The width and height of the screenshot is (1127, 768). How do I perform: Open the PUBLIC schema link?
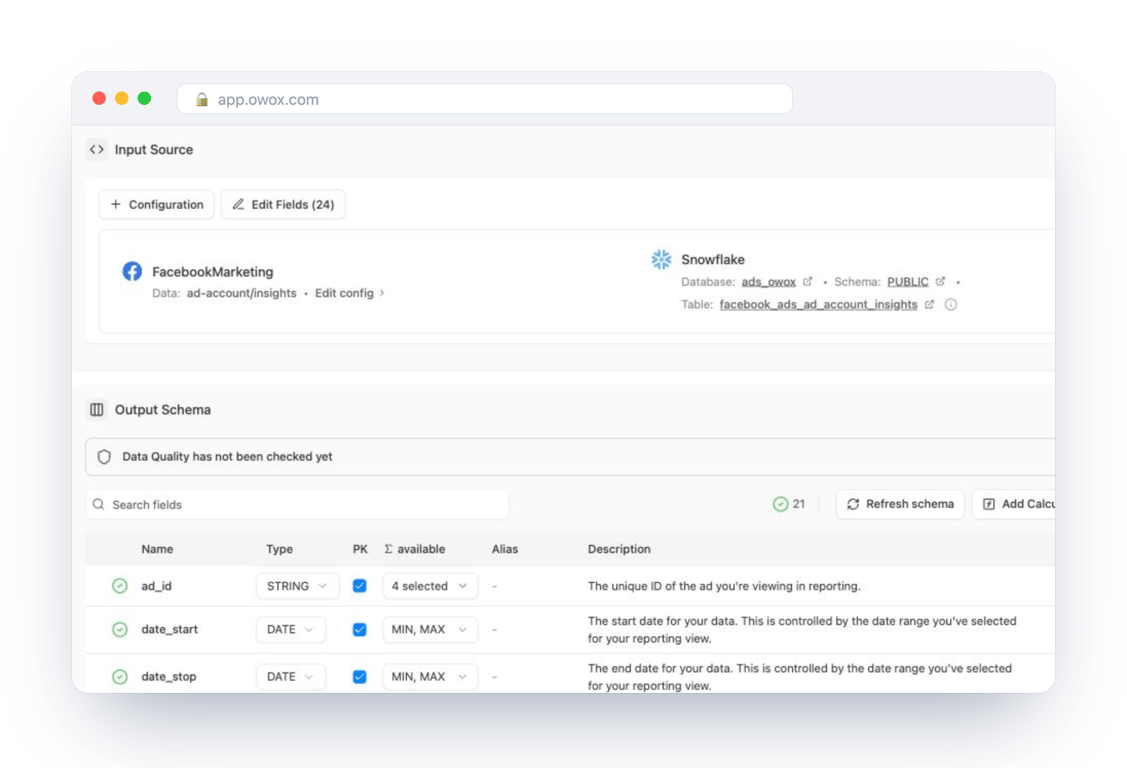pos(908,282)
